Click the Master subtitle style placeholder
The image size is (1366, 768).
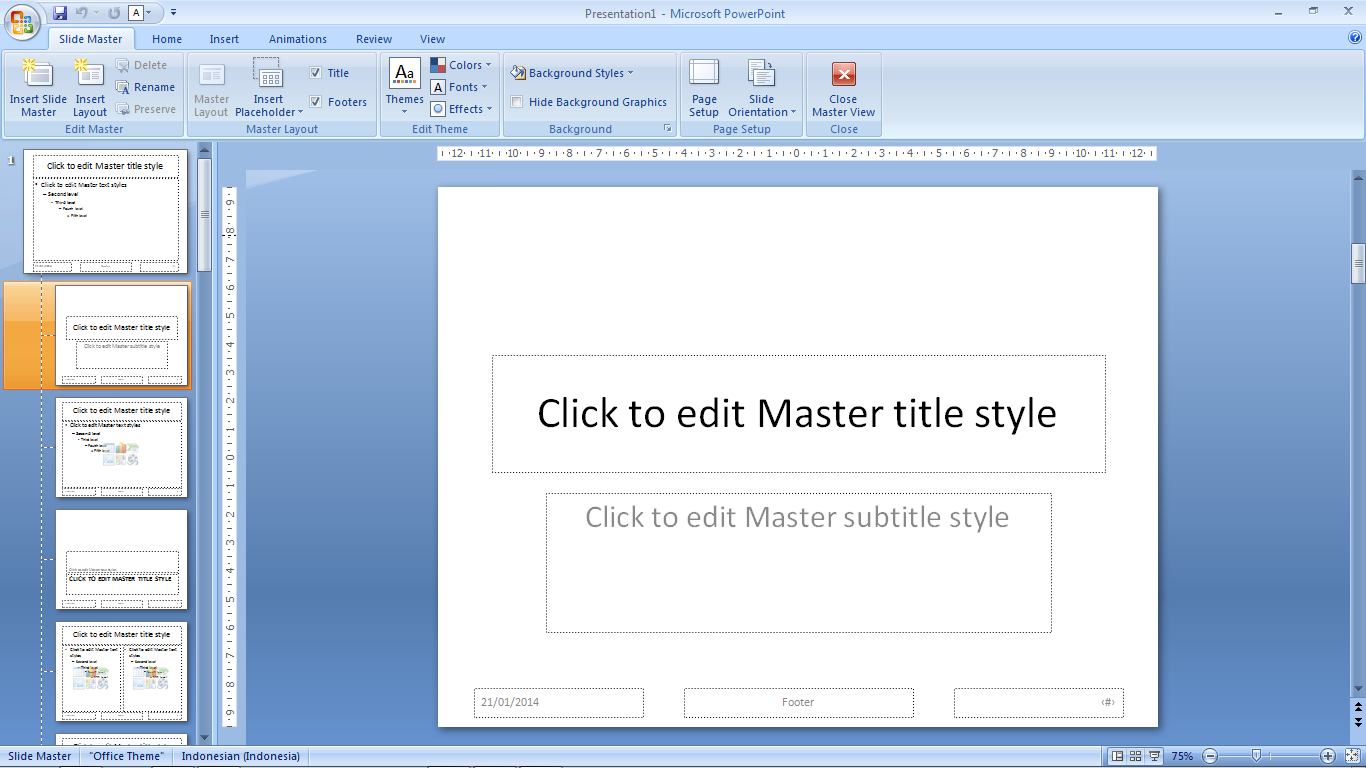click(798, 562)
